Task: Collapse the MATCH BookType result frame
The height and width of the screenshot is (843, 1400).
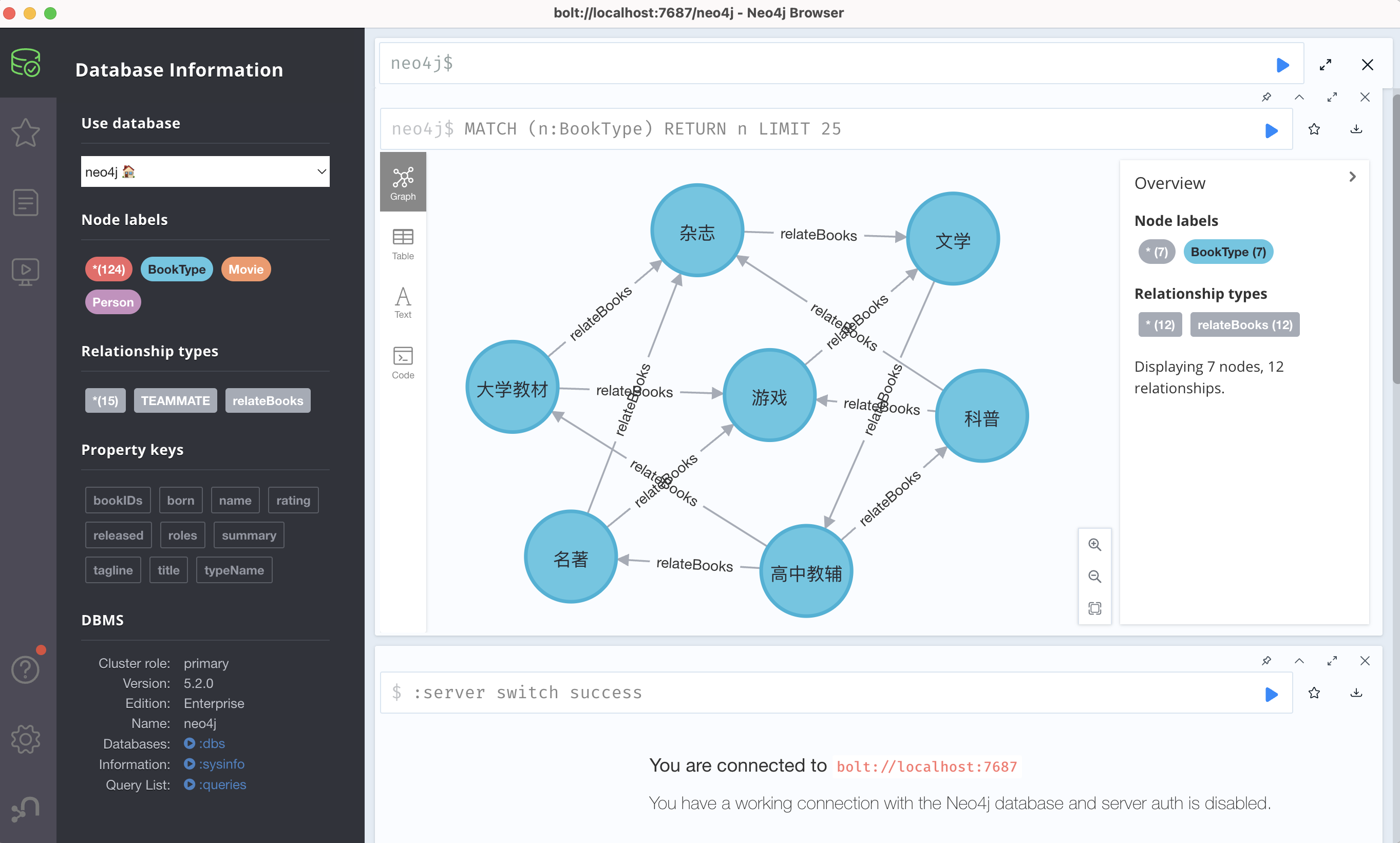Action: click(1299, 97)
